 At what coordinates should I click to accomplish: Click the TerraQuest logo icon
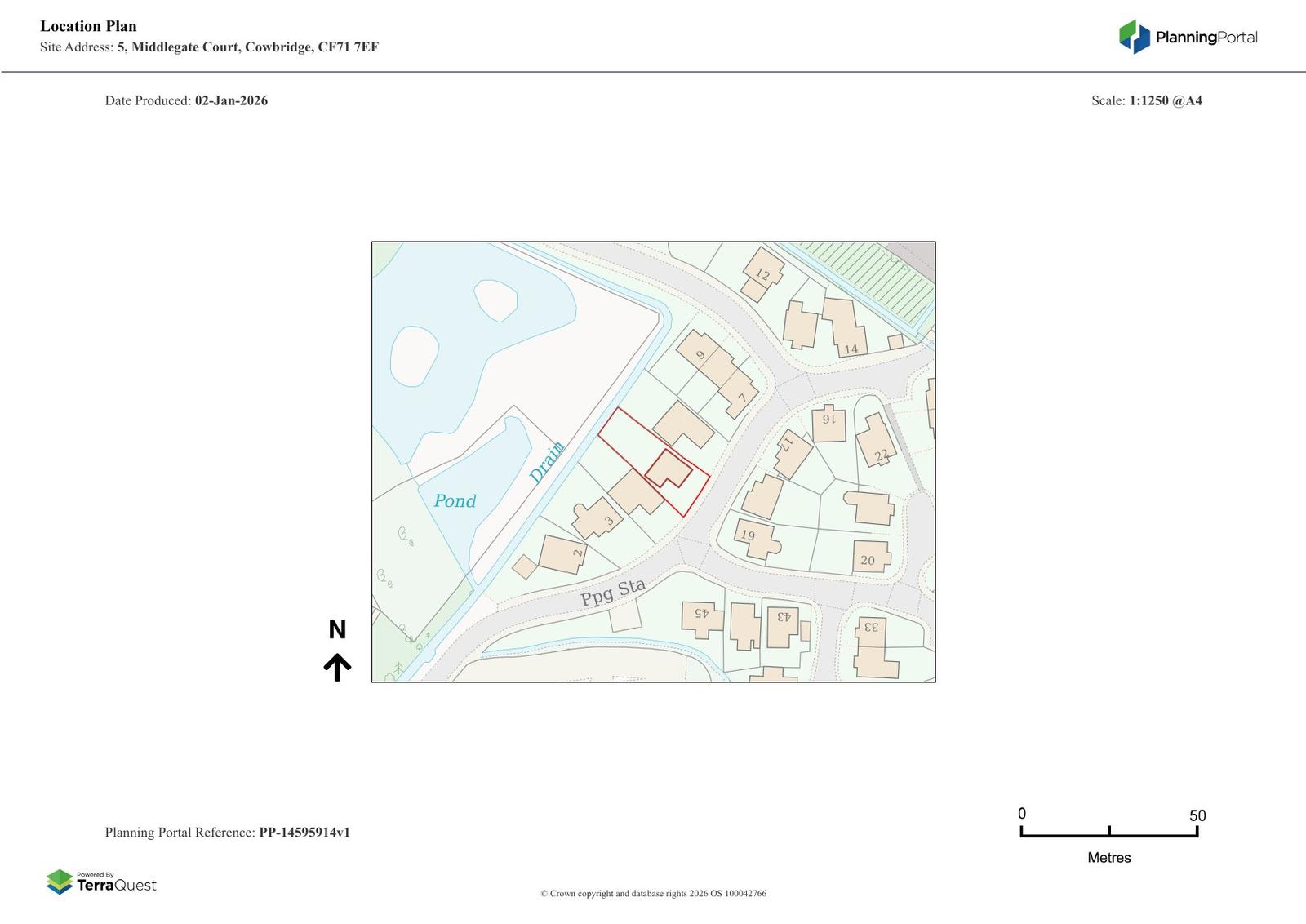pos(60,882)
